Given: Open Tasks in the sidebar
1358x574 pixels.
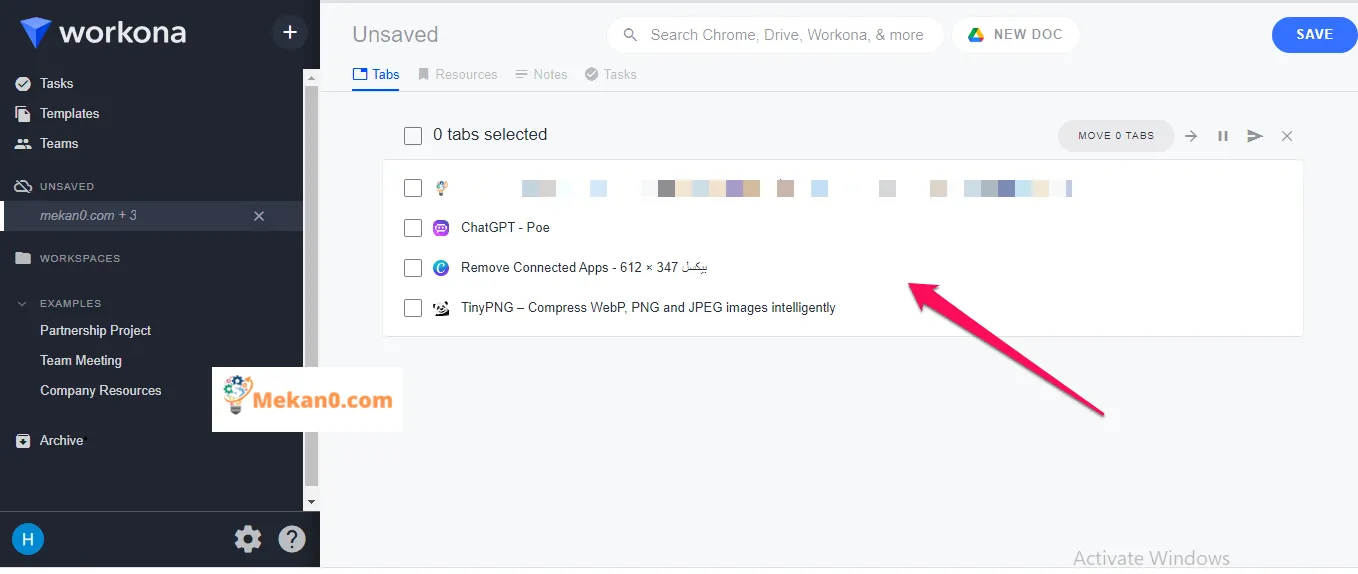Looking at the screenshot, I should (x=56, y=83).
